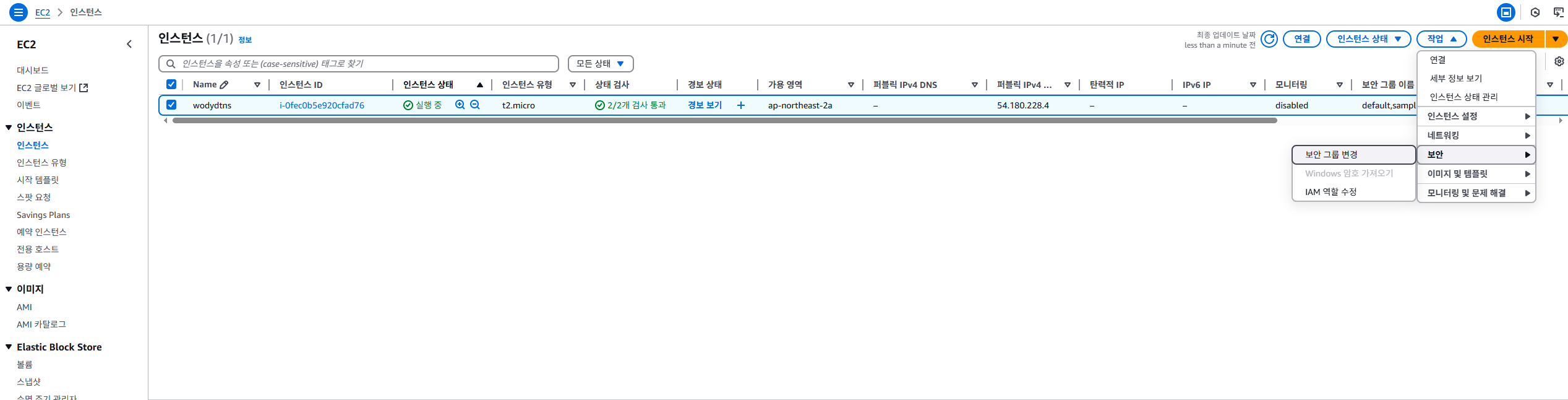The width and height of the screenshot is (1568, 400).
Task: Collapse the 이미지 sidebar section
Action: [9, 289]
